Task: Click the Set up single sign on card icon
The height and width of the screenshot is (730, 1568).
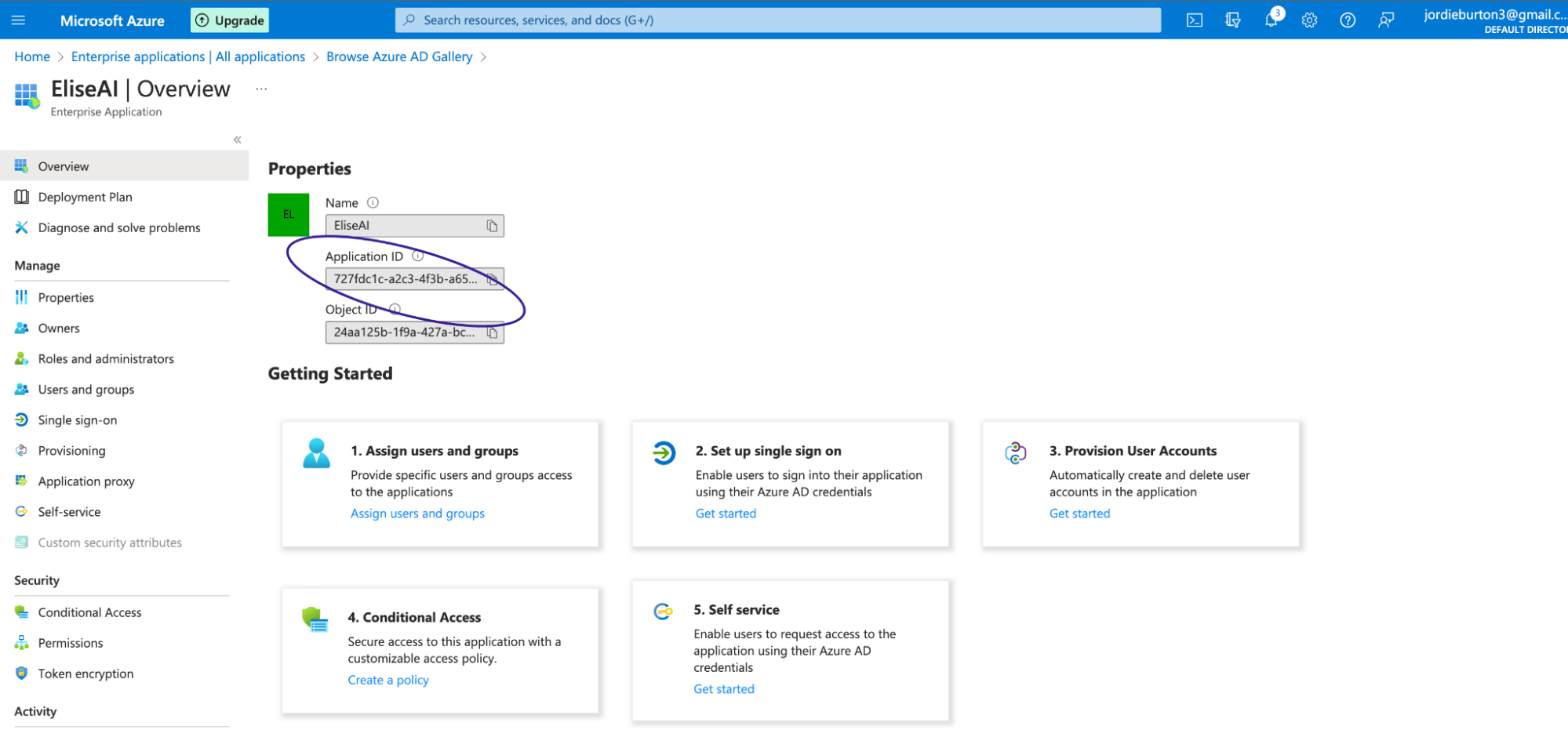Action: (664, 452)
